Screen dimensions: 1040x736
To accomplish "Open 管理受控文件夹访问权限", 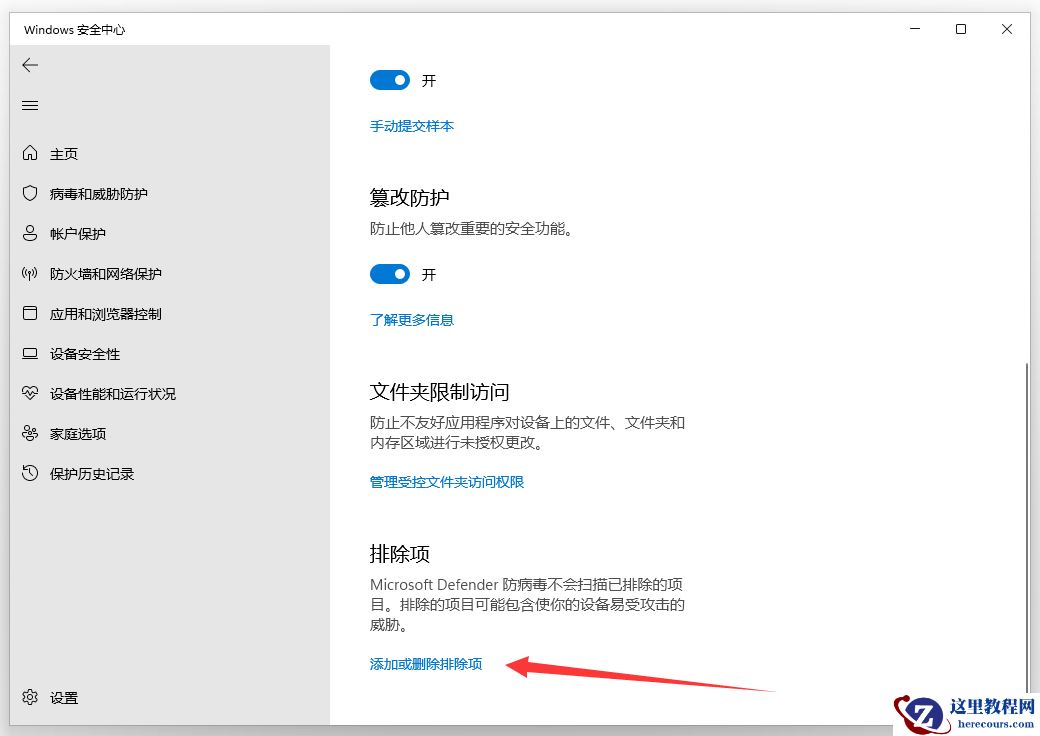I will 447,481.
